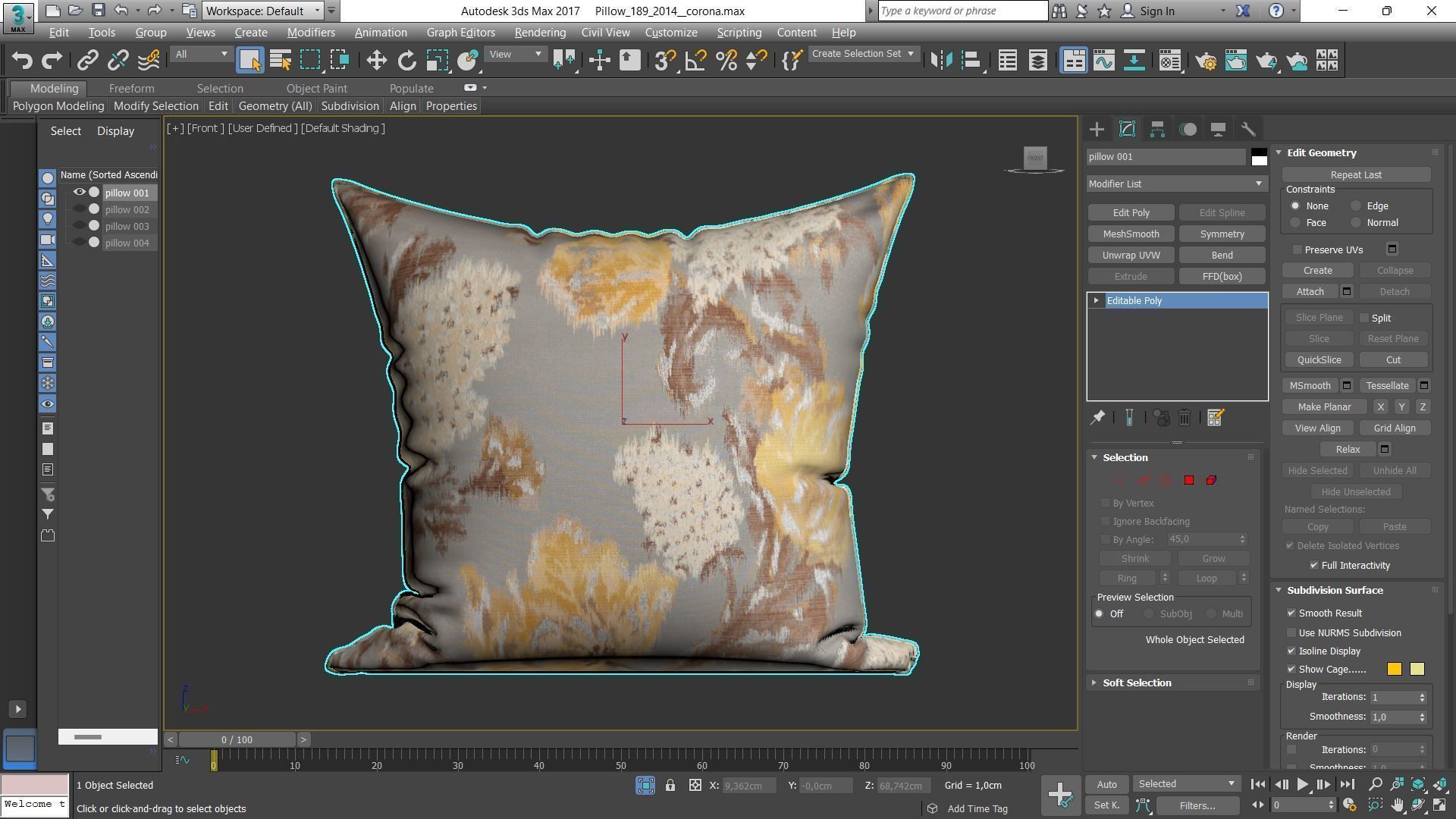1456x819 pixels.
Task: Click the Repeat Last button
Action: pos(1356,175)
